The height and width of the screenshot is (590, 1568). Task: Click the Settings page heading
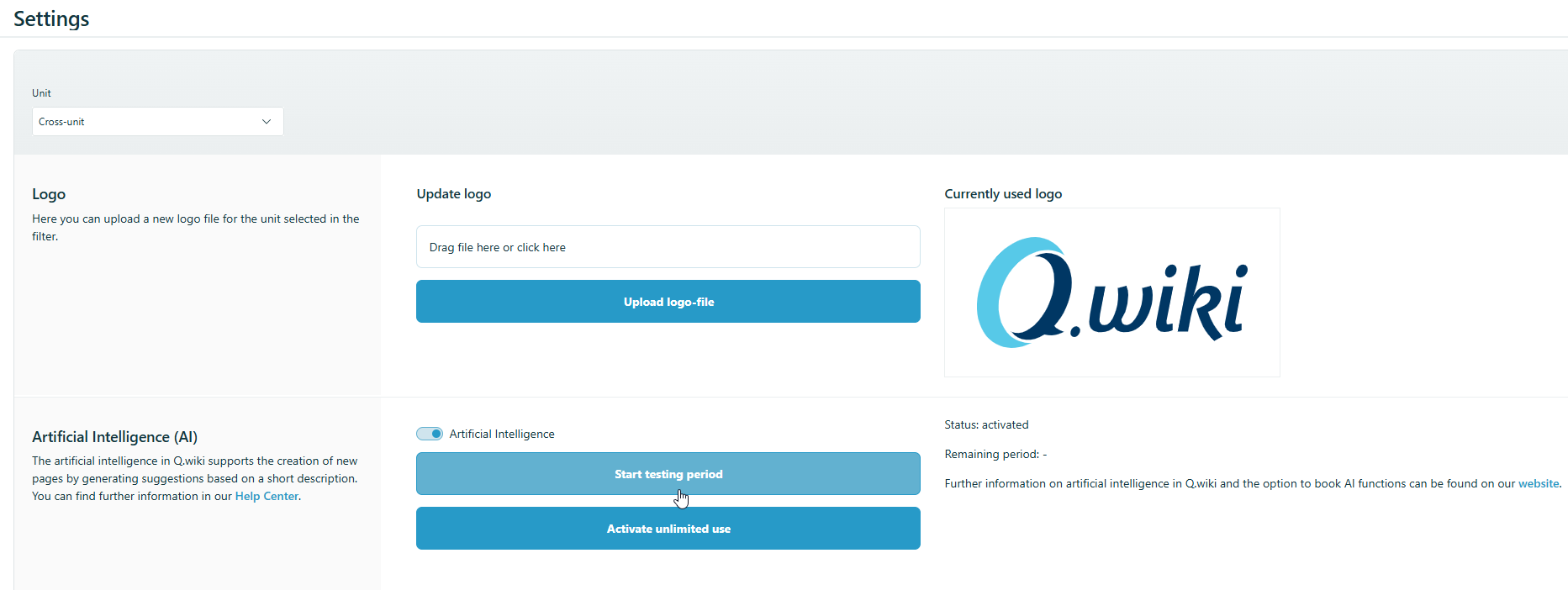coord(51,18)
